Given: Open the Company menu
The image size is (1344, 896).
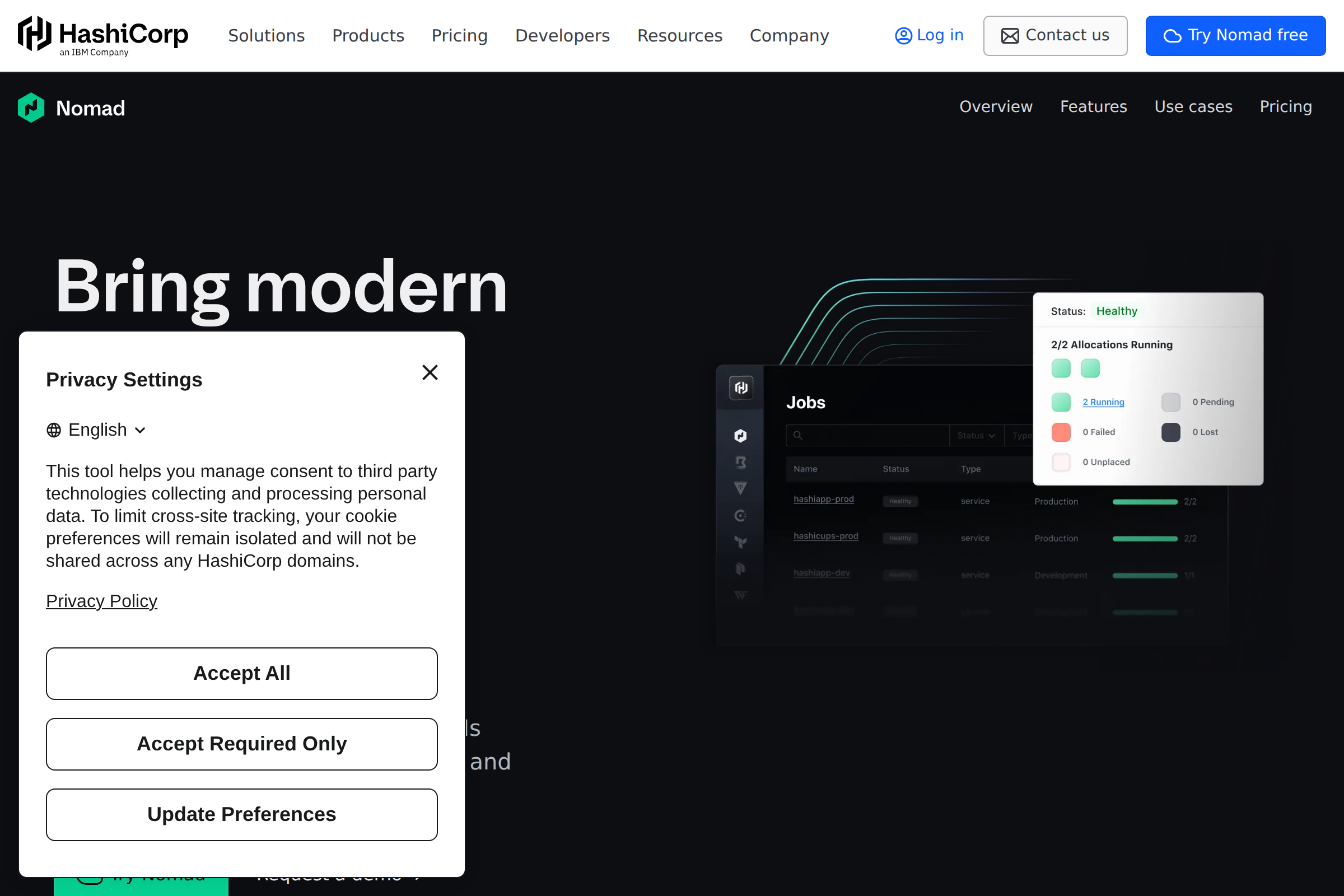Looking at the screenshot, I should tap(789, 35).
